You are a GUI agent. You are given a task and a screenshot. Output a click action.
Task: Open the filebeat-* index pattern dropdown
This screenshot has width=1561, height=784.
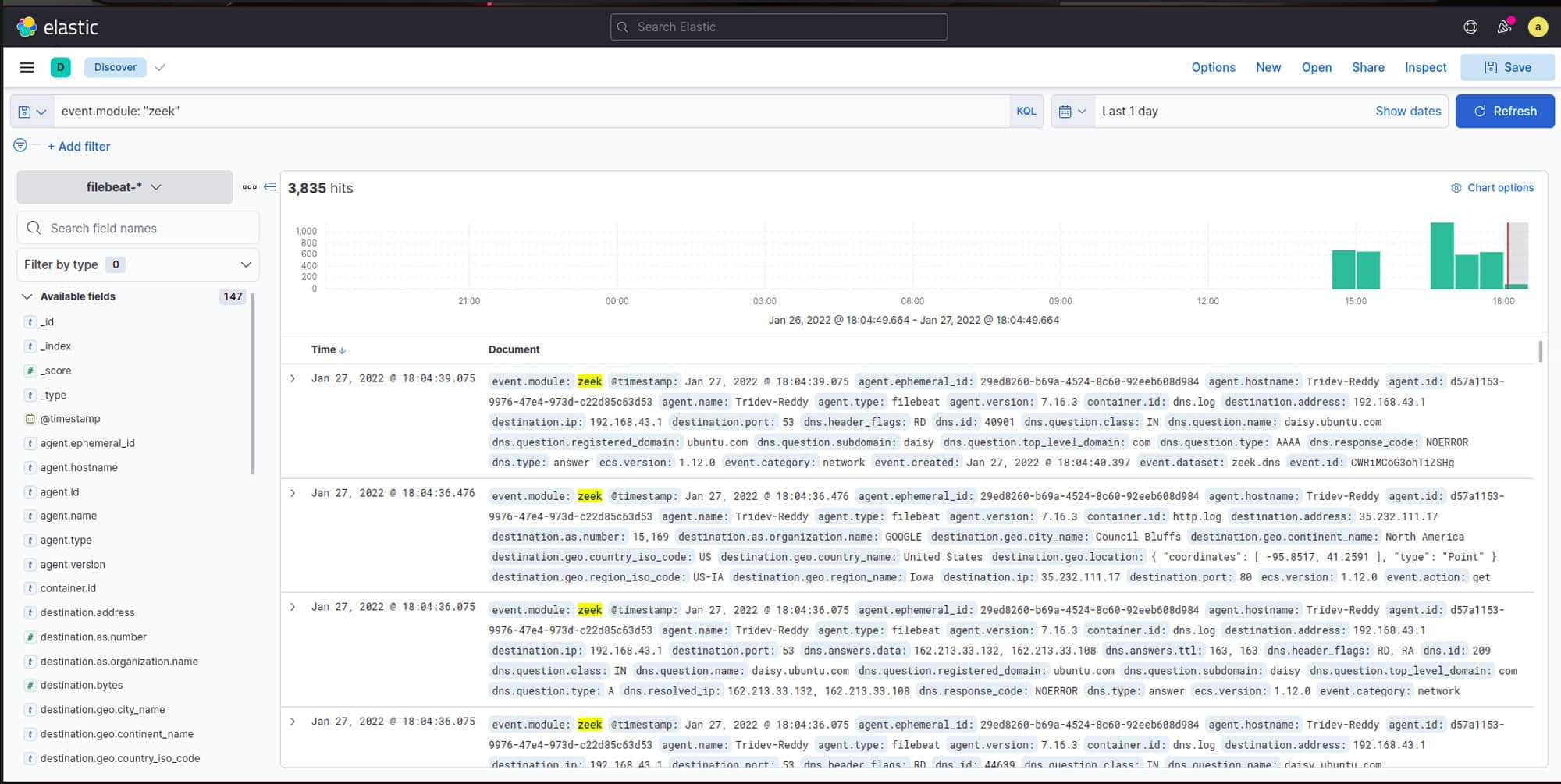[x=125, y=187]
